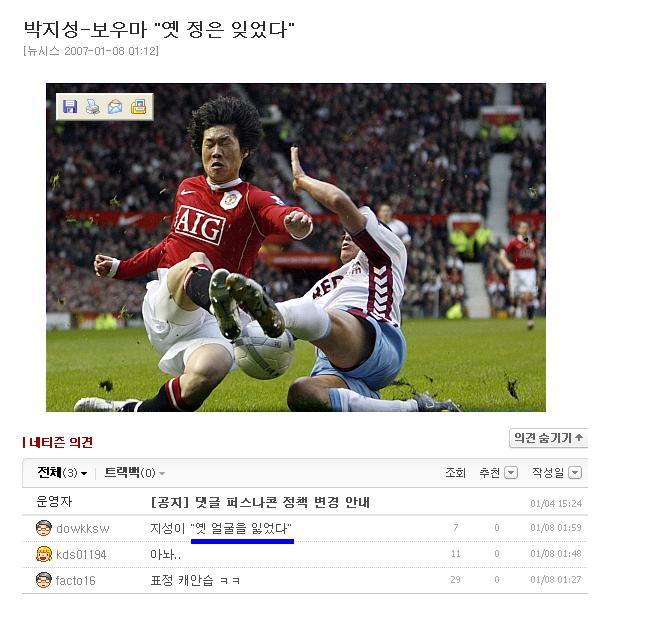Click username dowkksw
The image size is (654, 629).
[83, 528]
